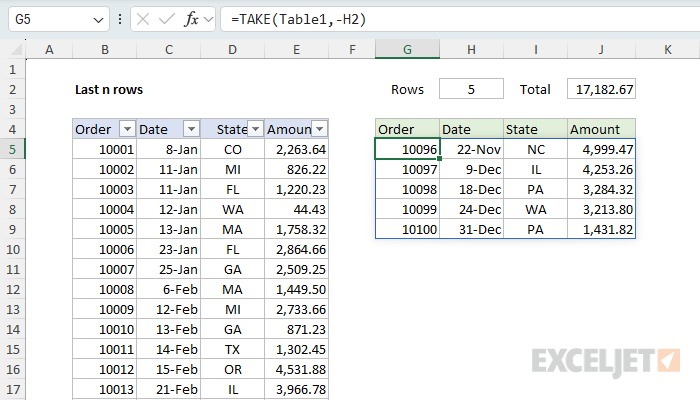Click in the formula bar text
This screenshot has height=400, width=700.
[298, 19]
